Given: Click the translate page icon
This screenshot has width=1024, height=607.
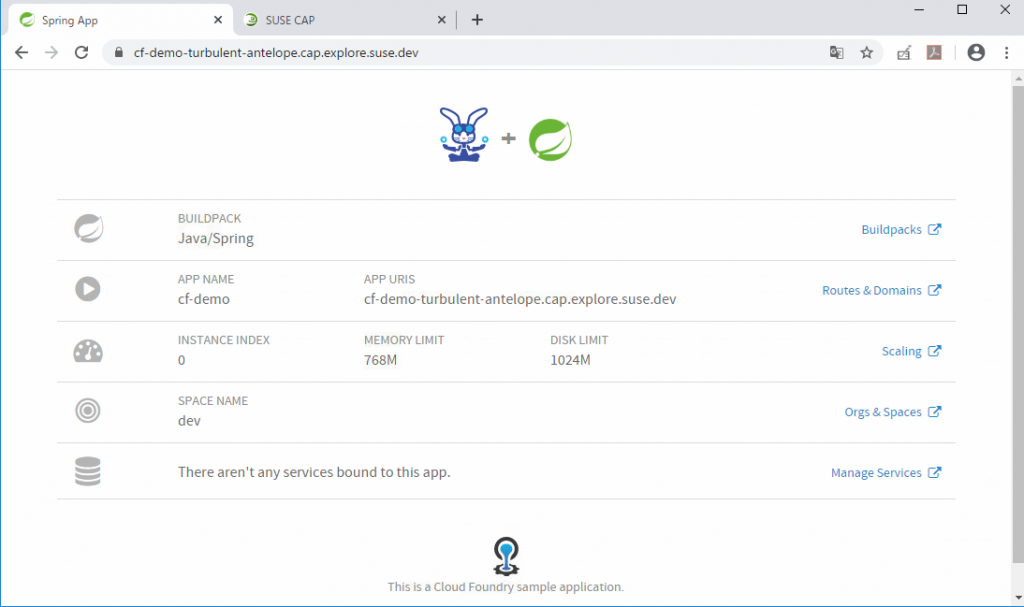Looking at the screenshot, I should [x=837, y=53].
